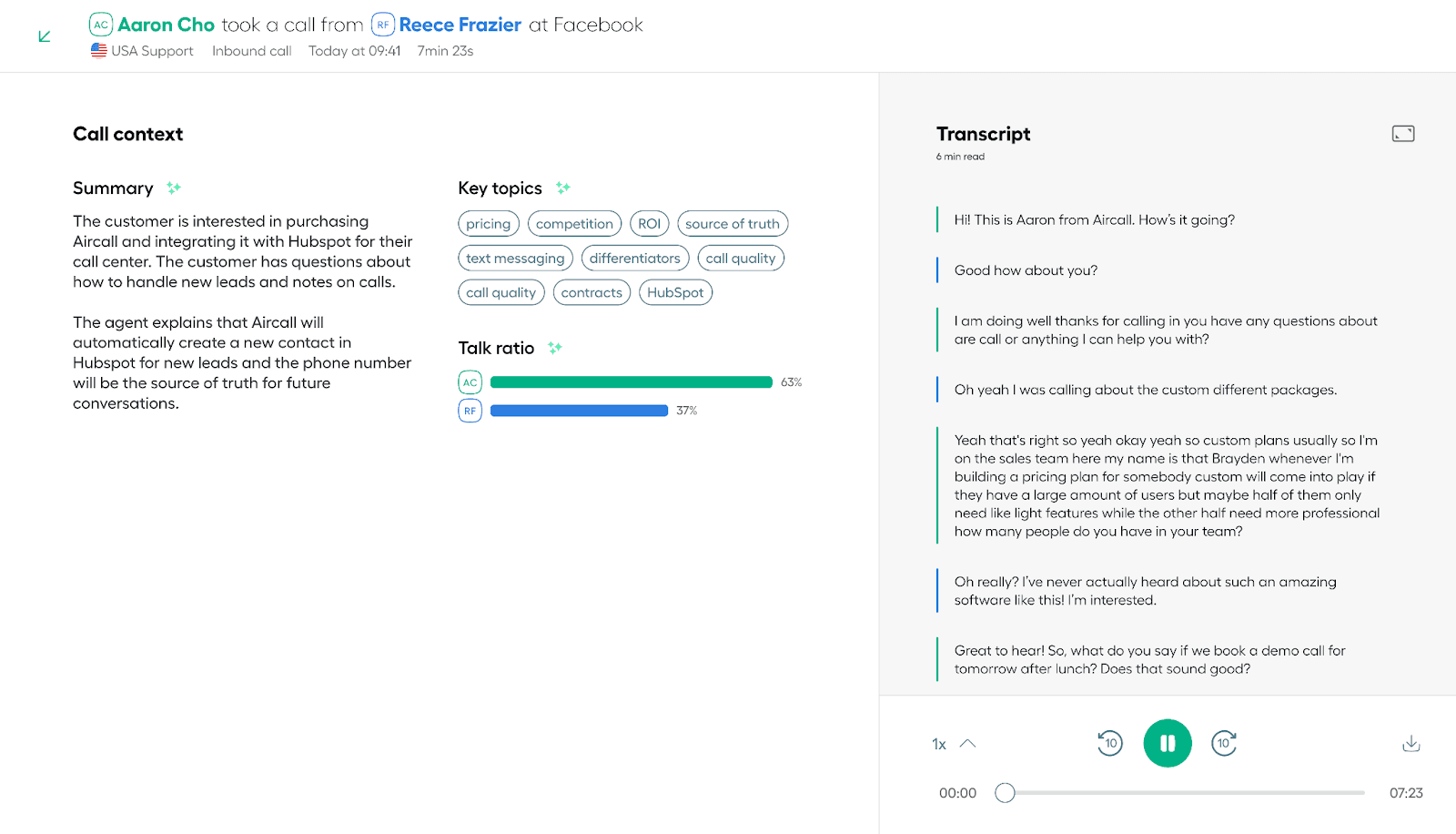The width and height of the screenshot is (1456, 834).
Task: Rewind the recording by 10 seconds
Action: [x=1109, y=743]
